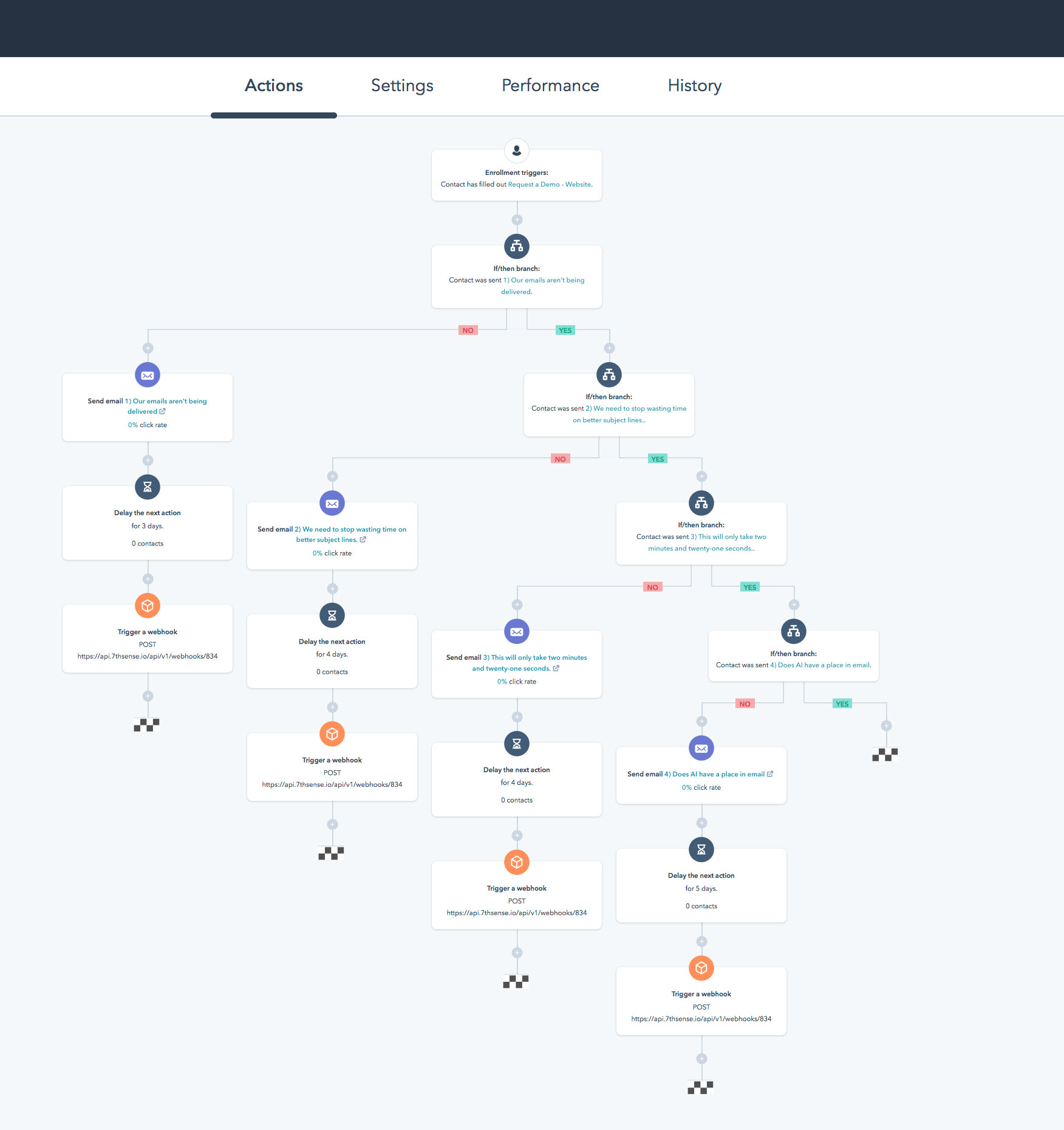
Task: Go to the History tab
Action: tap(694, 86)
